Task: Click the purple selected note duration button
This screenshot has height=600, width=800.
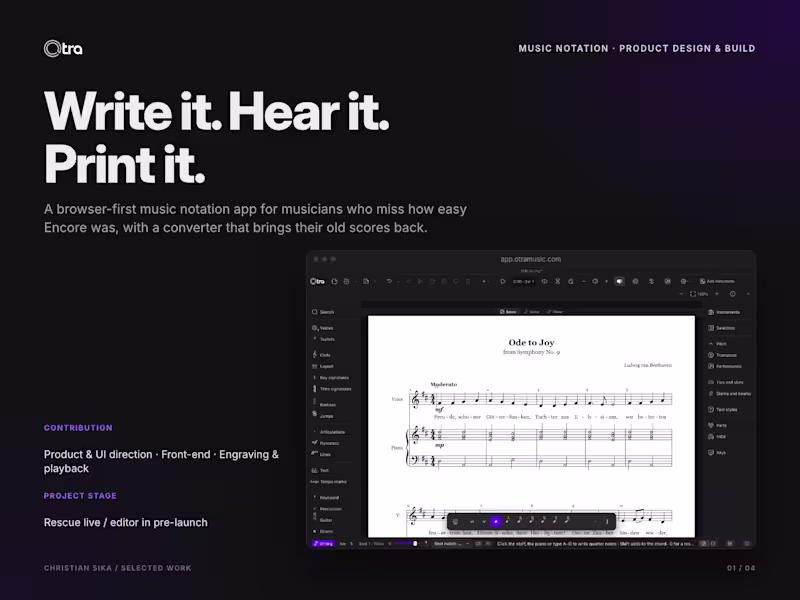Action: tap(495, 521)
